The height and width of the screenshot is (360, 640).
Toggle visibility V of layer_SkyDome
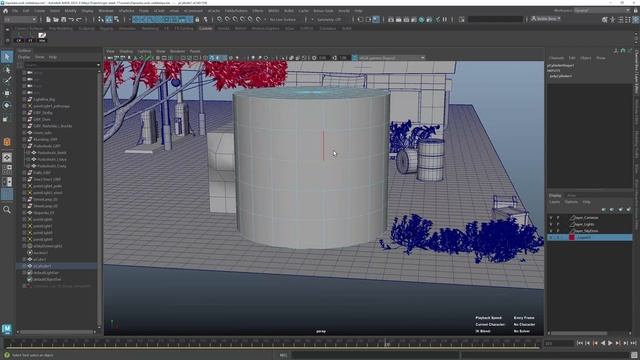coord(551,231)
